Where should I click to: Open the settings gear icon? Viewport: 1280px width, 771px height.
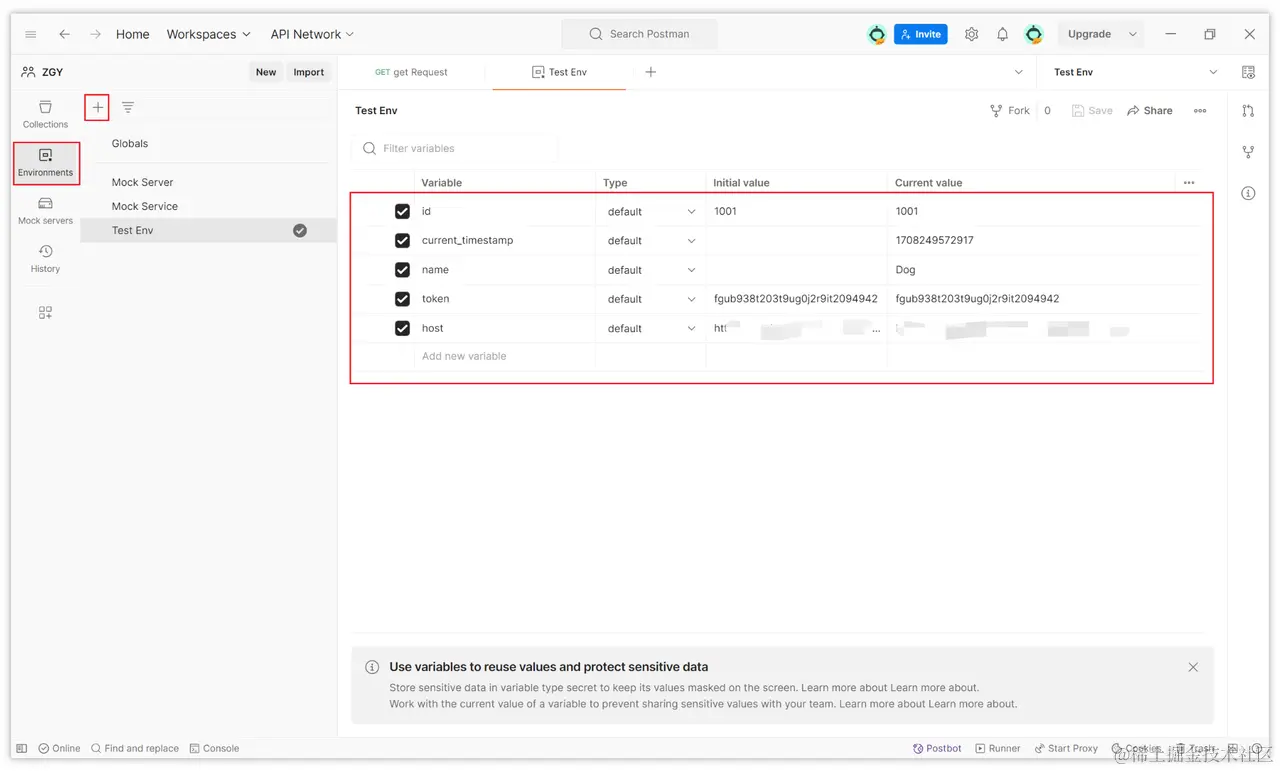tap(971, 34)
